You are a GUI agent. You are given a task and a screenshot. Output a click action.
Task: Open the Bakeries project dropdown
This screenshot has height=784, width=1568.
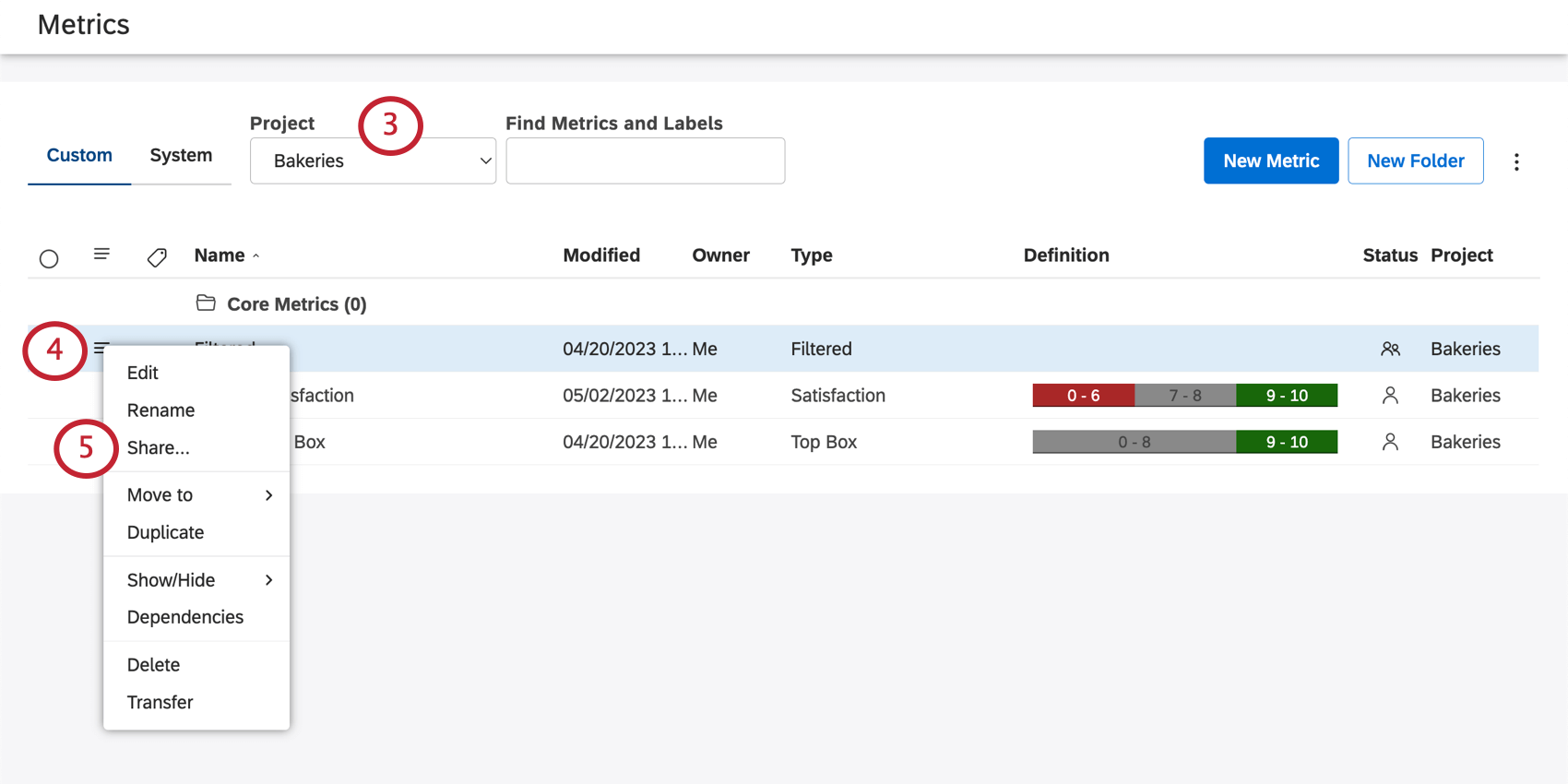[x=373, y=161]
